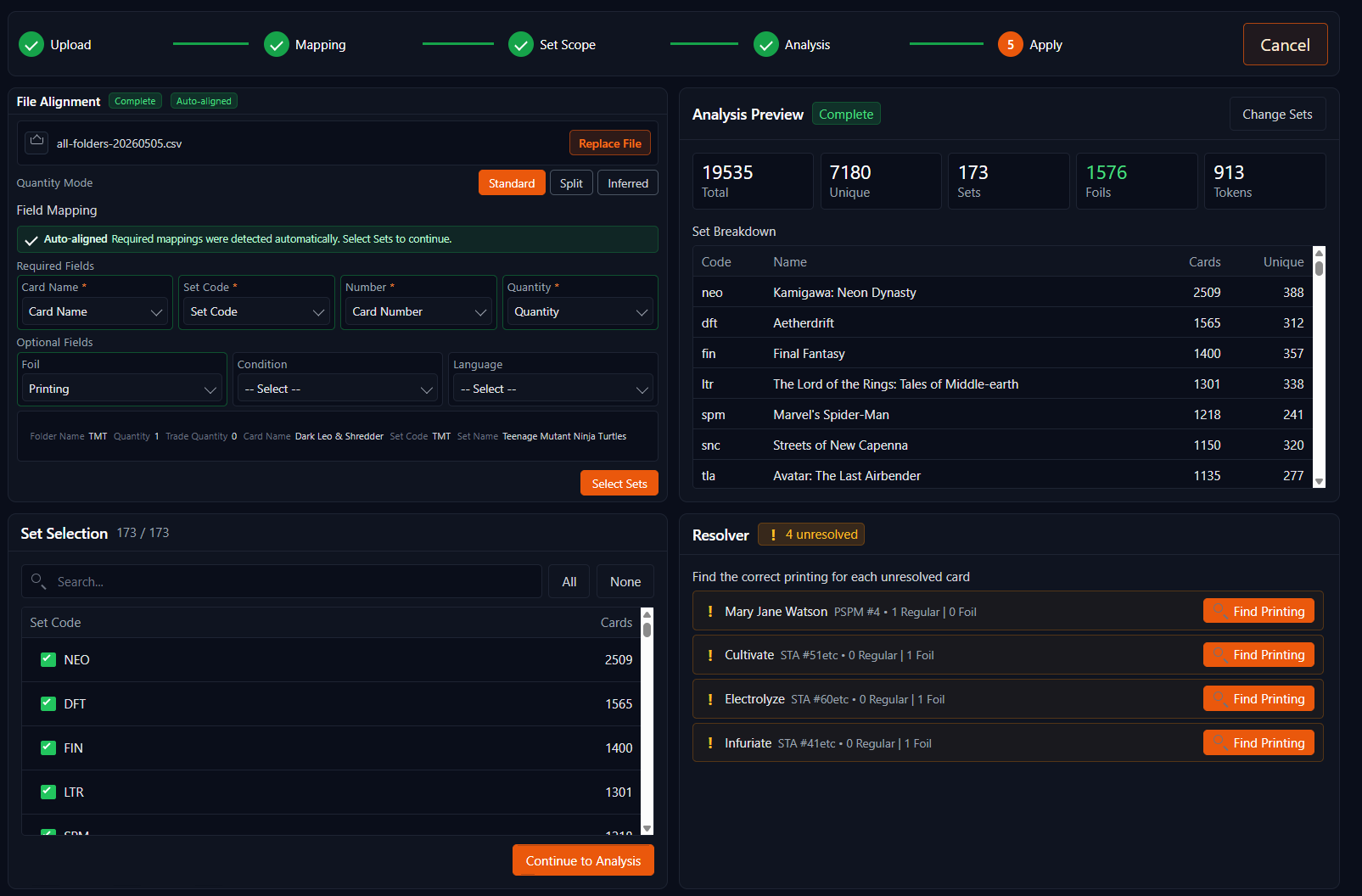Viewport: 1362px width, 896px height.
Task: Select Standard quantity mode
Action: click(512, 183)
